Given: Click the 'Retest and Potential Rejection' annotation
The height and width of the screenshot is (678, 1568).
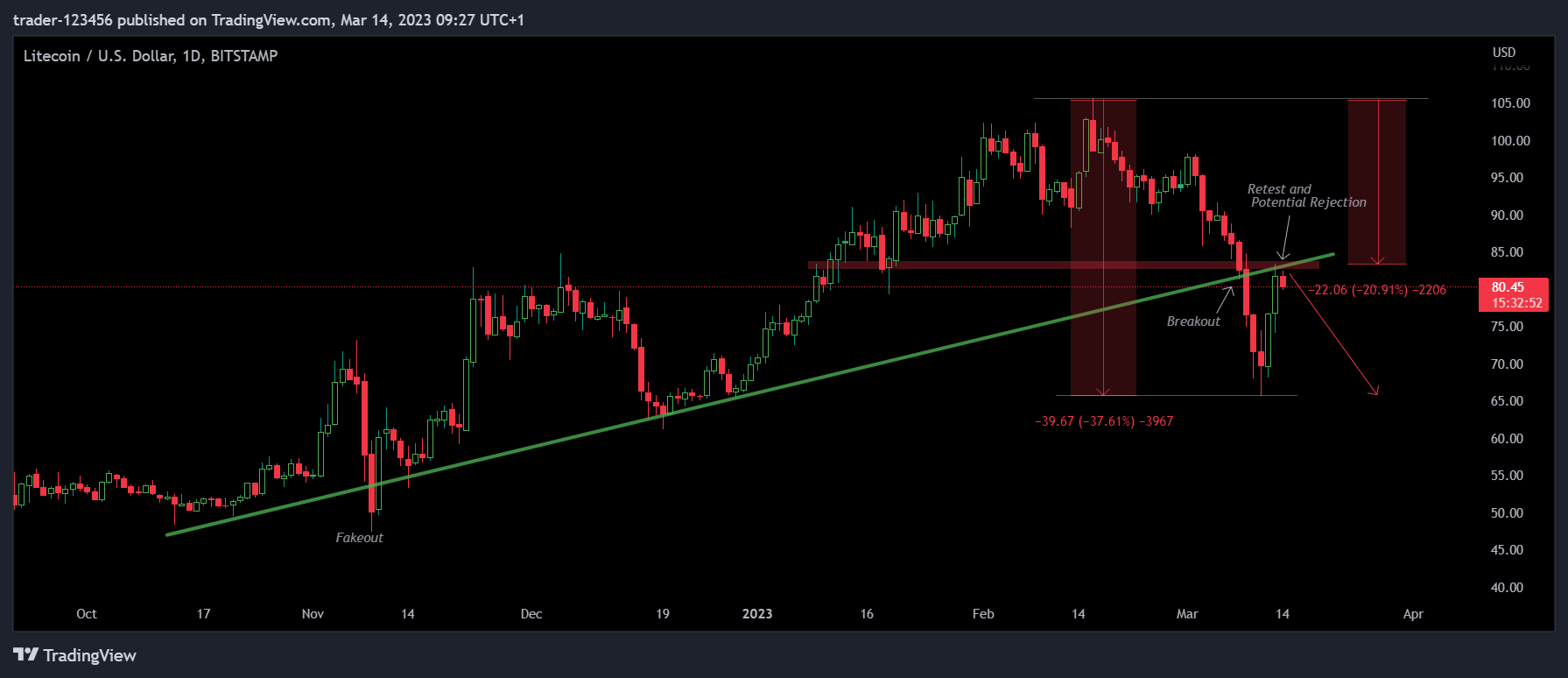Looking at the screenshot, I should click(x=1306, y=195).
